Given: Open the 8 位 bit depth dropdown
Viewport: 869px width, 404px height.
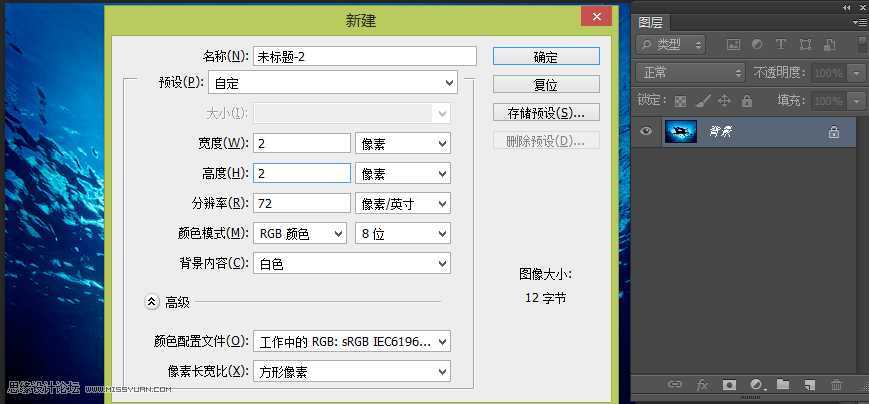Looking at the screenshot, I should coord(402,233).
